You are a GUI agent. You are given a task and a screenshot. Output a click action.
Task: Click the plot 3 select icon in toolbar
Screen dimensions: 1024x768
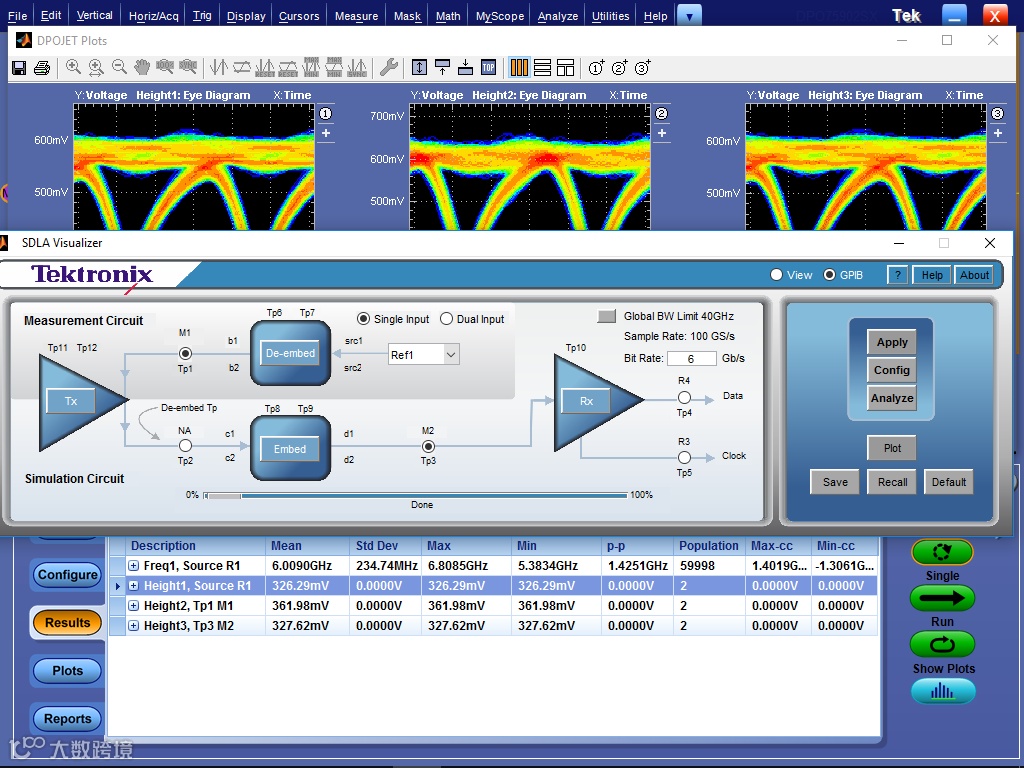tap(643, 67)
